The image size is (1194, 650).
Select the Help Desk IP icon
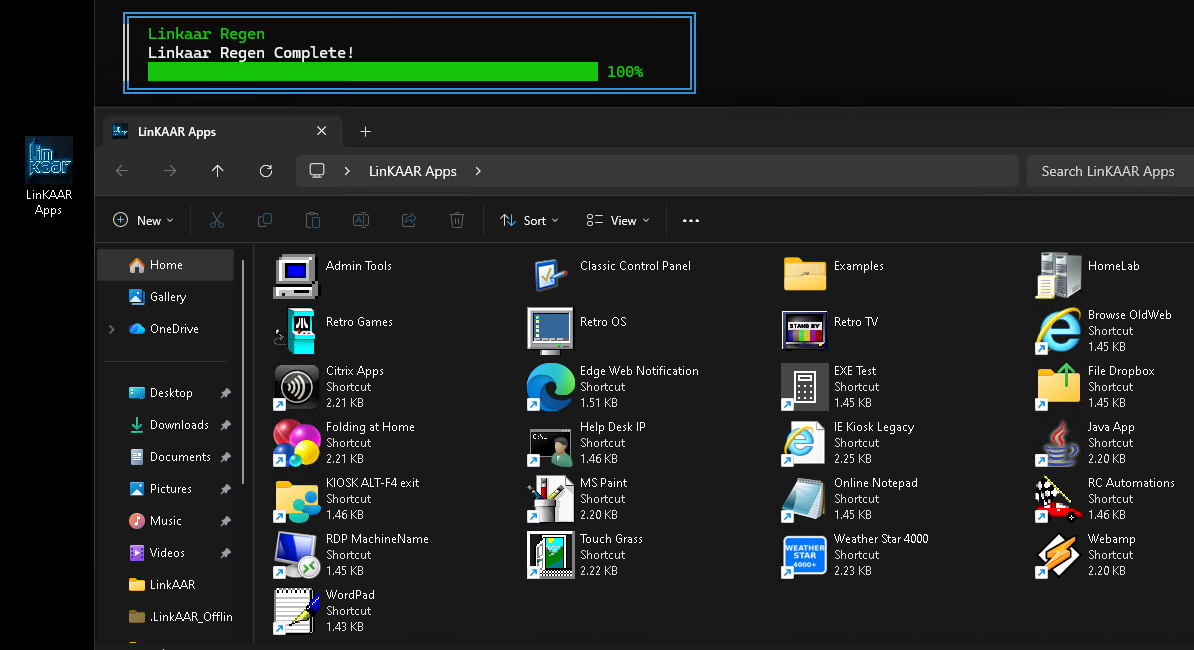pyautogui.click(x=550, y=447)
